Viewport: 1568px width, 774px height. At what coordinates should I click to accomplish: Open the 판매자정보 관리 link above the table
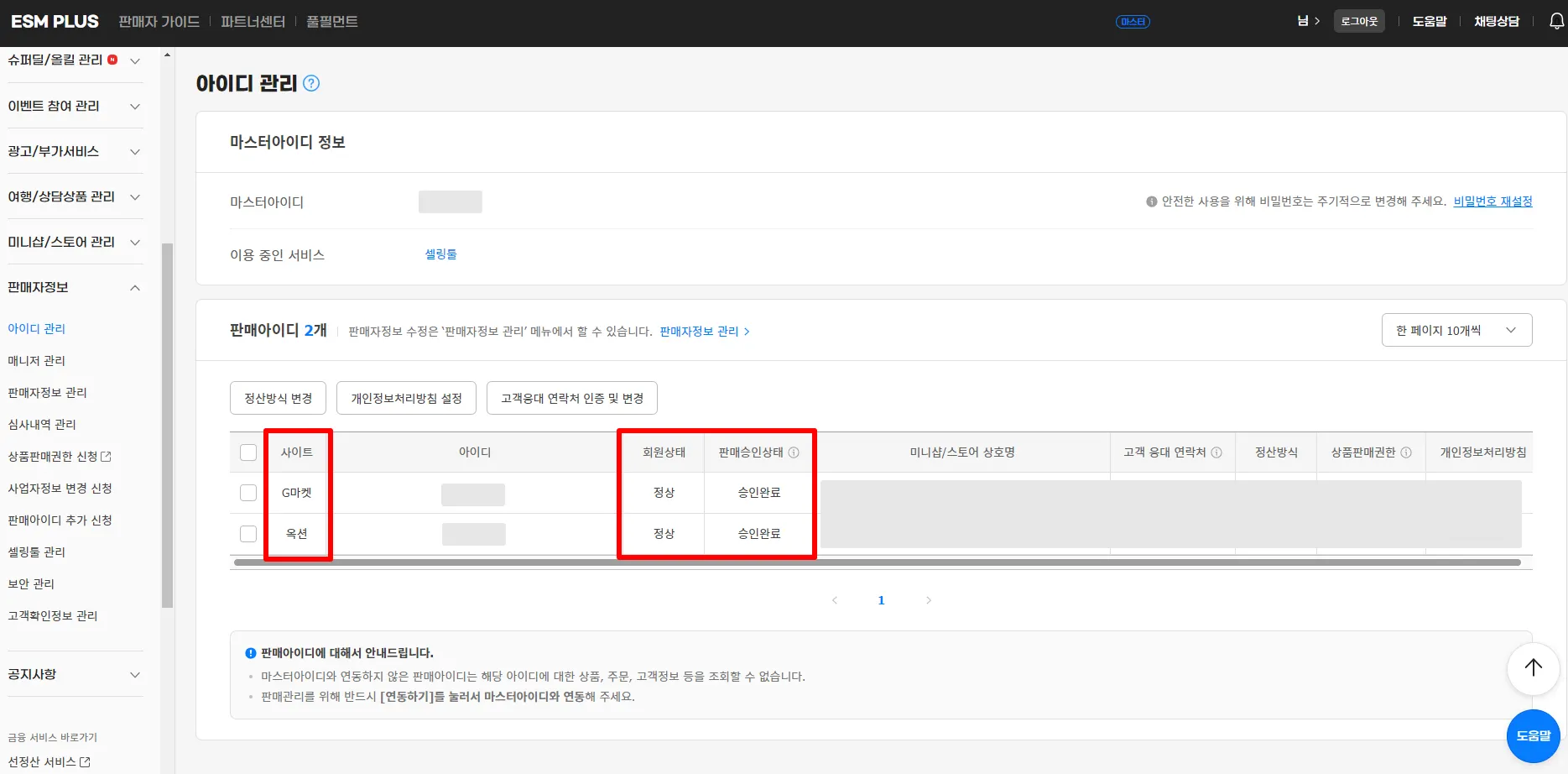705,332
